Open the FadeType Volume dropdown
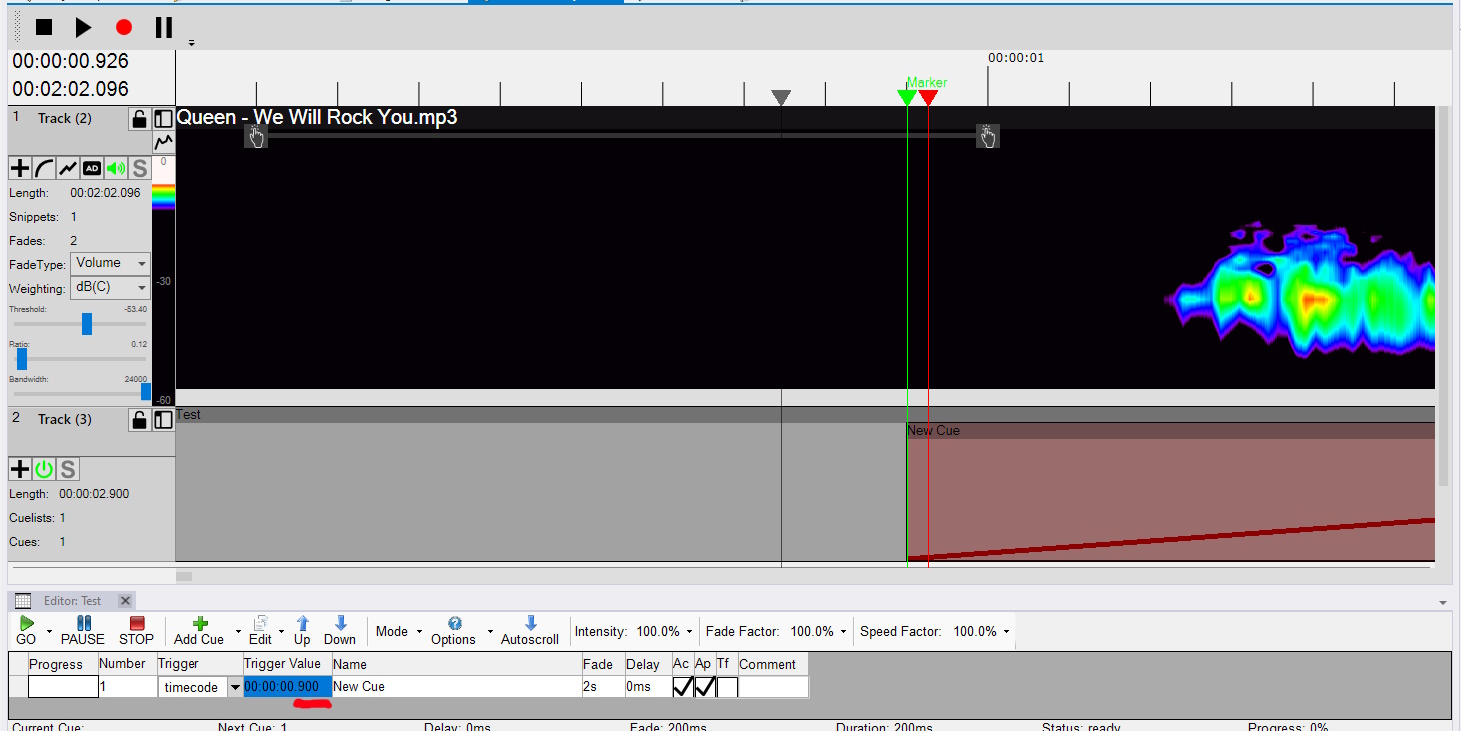 pos(111,264)
